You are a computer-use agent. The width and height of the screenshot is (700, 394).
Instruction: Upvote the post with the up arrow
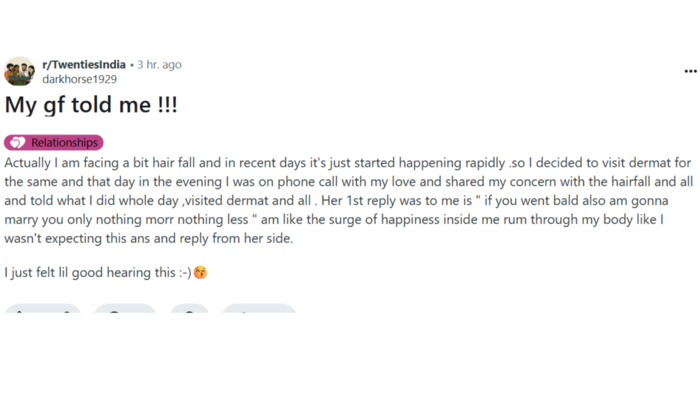pyautogui.click(x=19, y=311)
